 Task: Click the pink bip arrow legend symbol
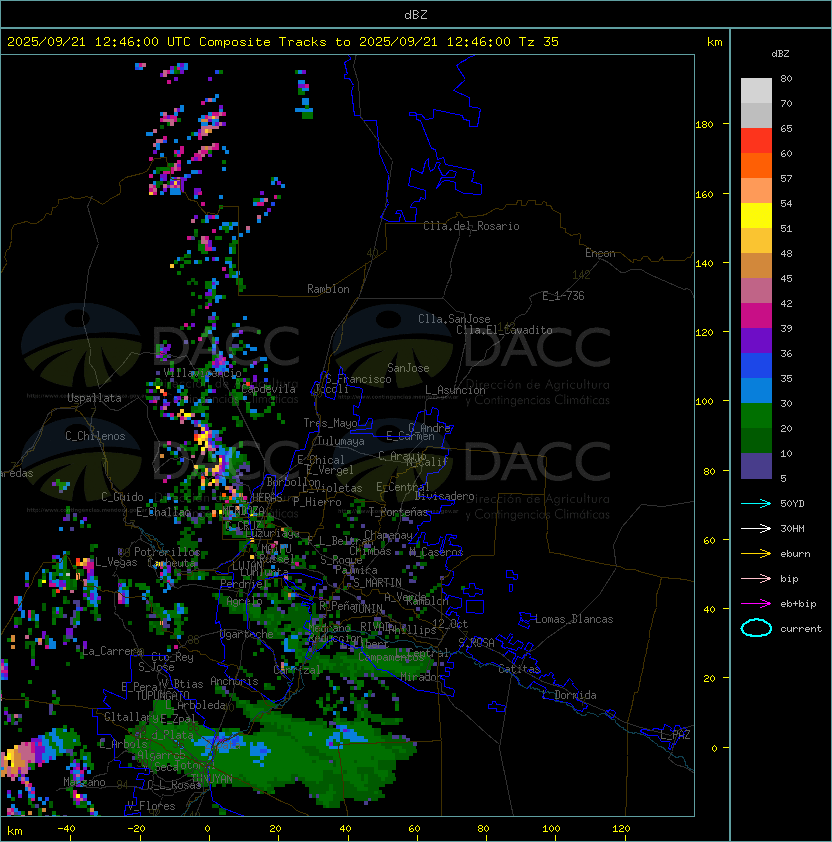tap(756, 578)
